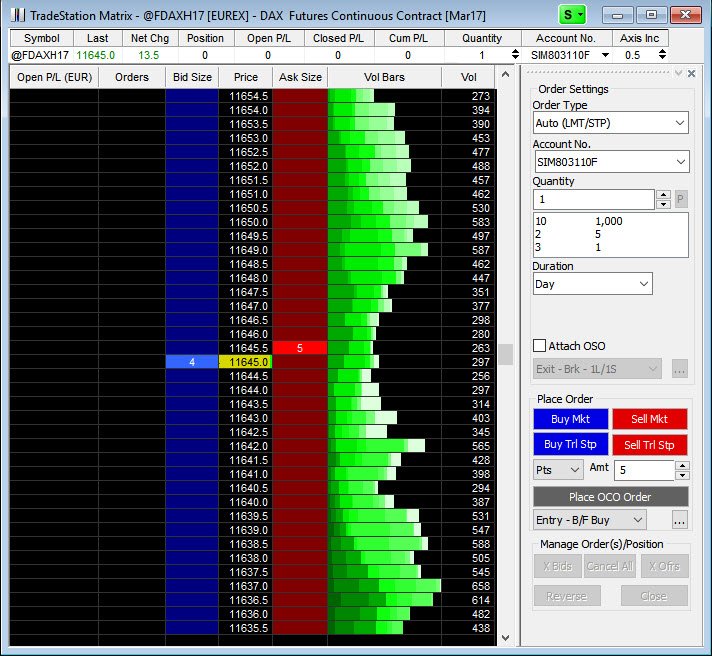This screenshot has height=656, width=712.
Task: Click scroll down arrow of price ladder
Action: [505, 638]
